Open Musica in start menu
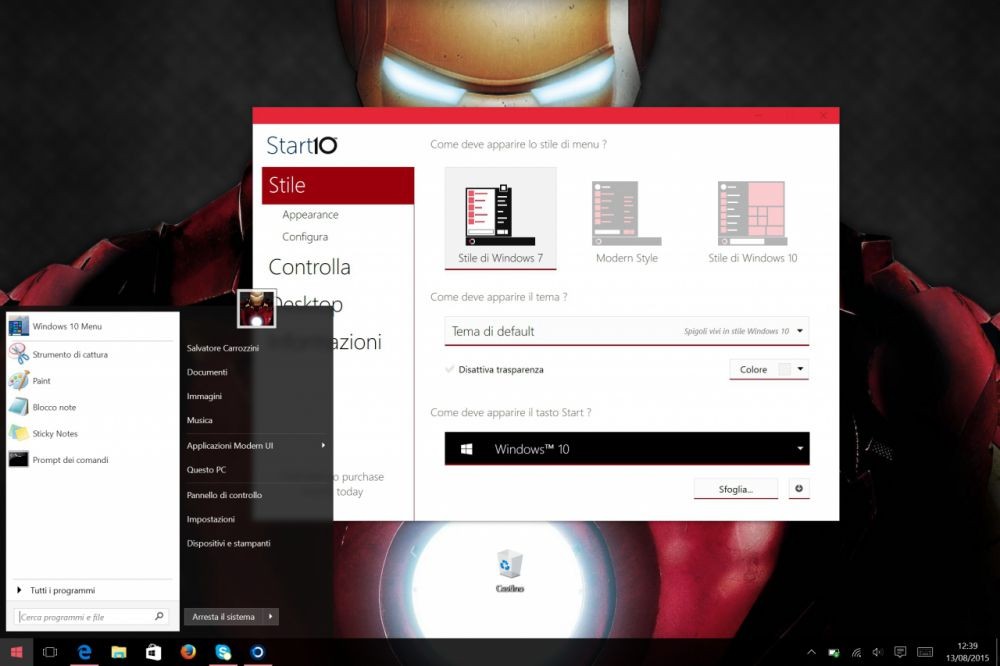The width and height of the screenshot is (1000, 666). [x=200, y=420]
